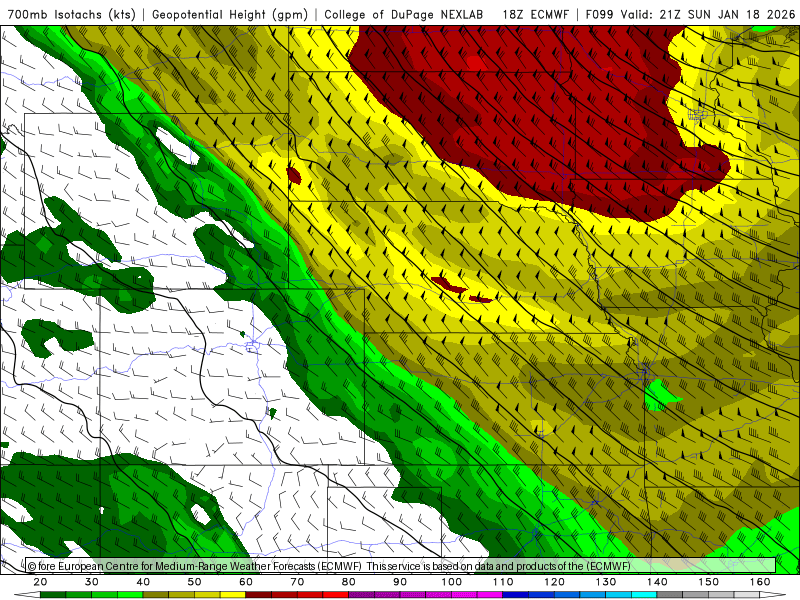The height and width of the screenshot is (600, 800).
Task: Click the legend value "50"
Action: (194, 582)
